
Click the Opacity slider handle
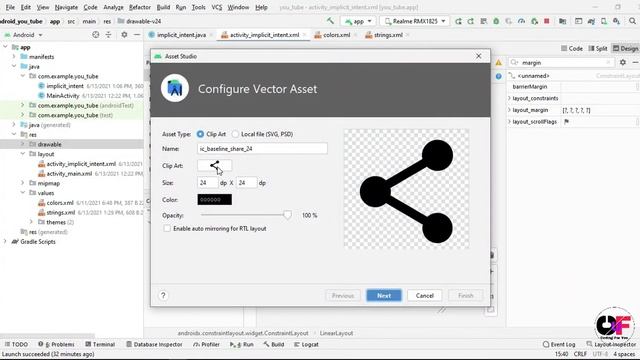(287, 215)
